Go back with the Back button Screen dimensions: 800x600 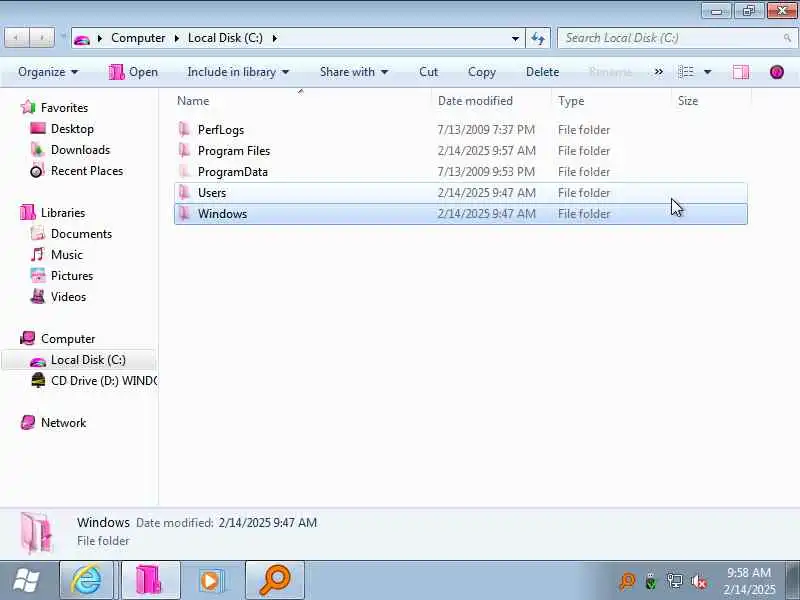[x=16, y=38]
